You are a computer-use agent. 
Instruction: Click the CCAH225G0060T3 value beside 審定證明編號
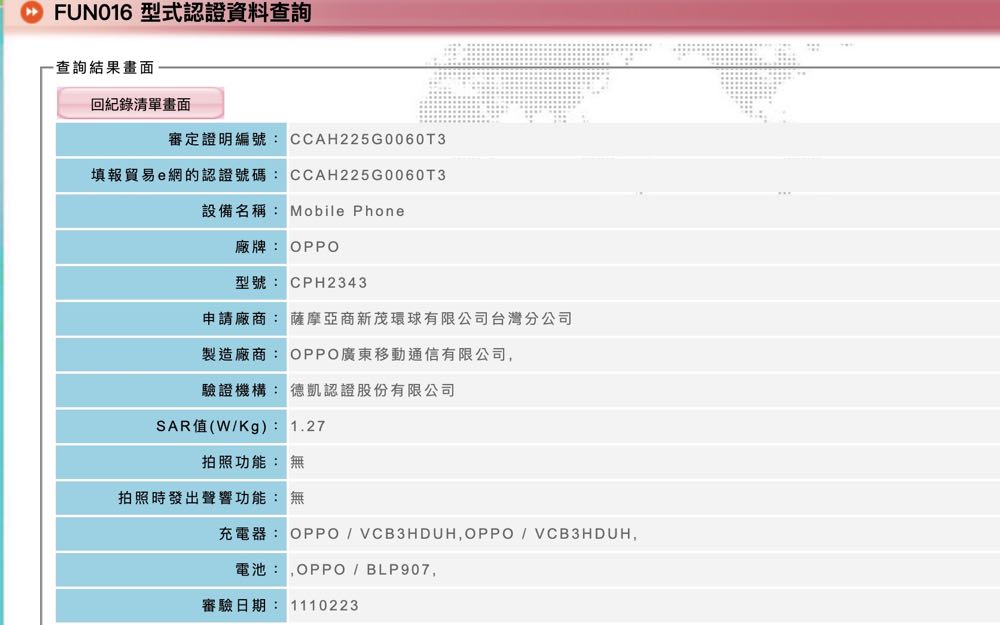368,140
